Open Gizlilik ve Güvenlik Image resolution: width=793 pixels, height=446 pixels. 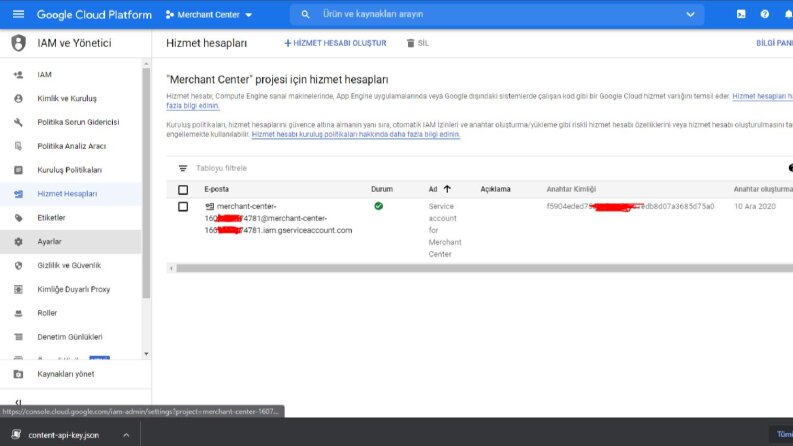click(69, 265)
